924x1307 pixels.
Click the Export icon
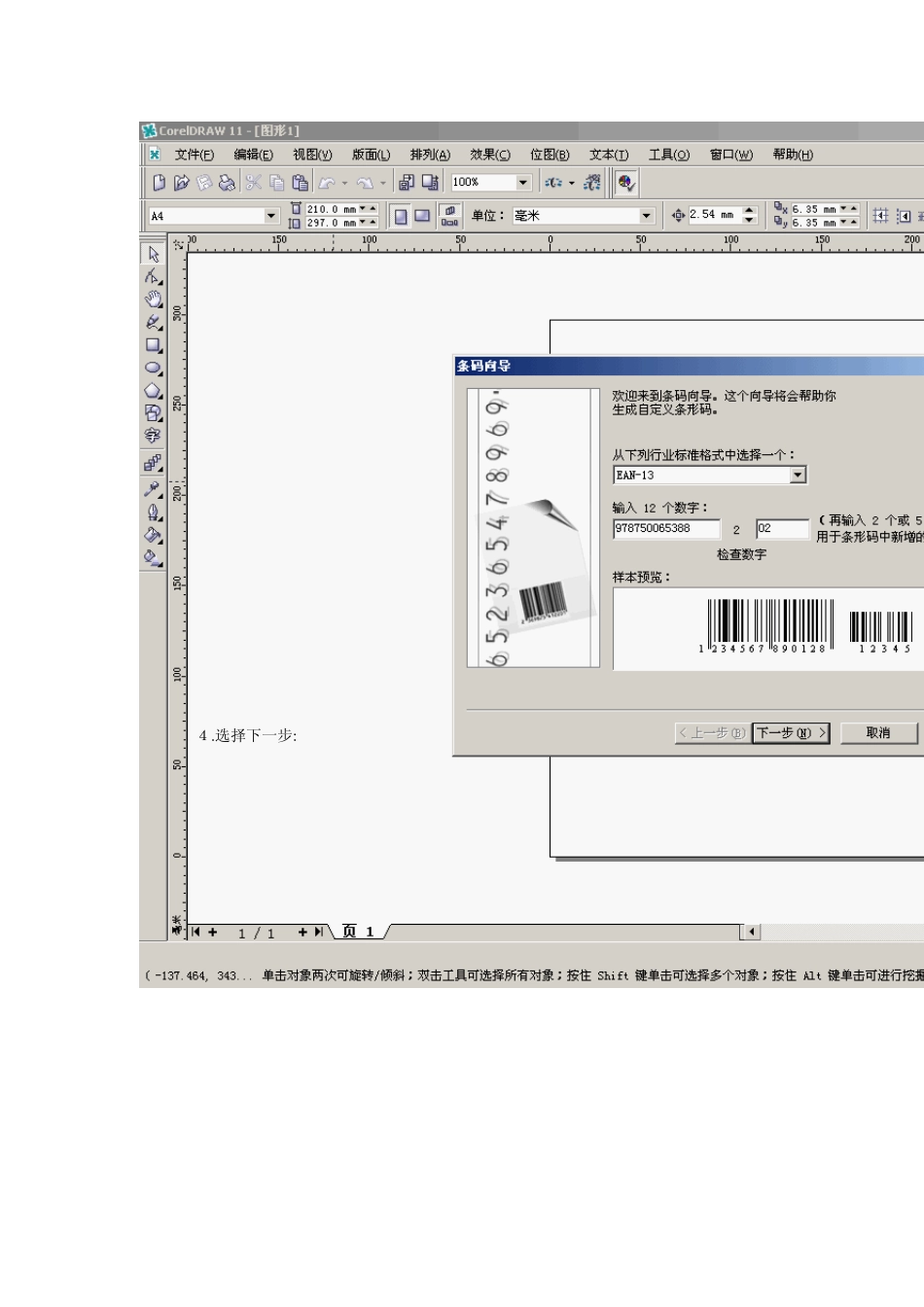point(430,183)
